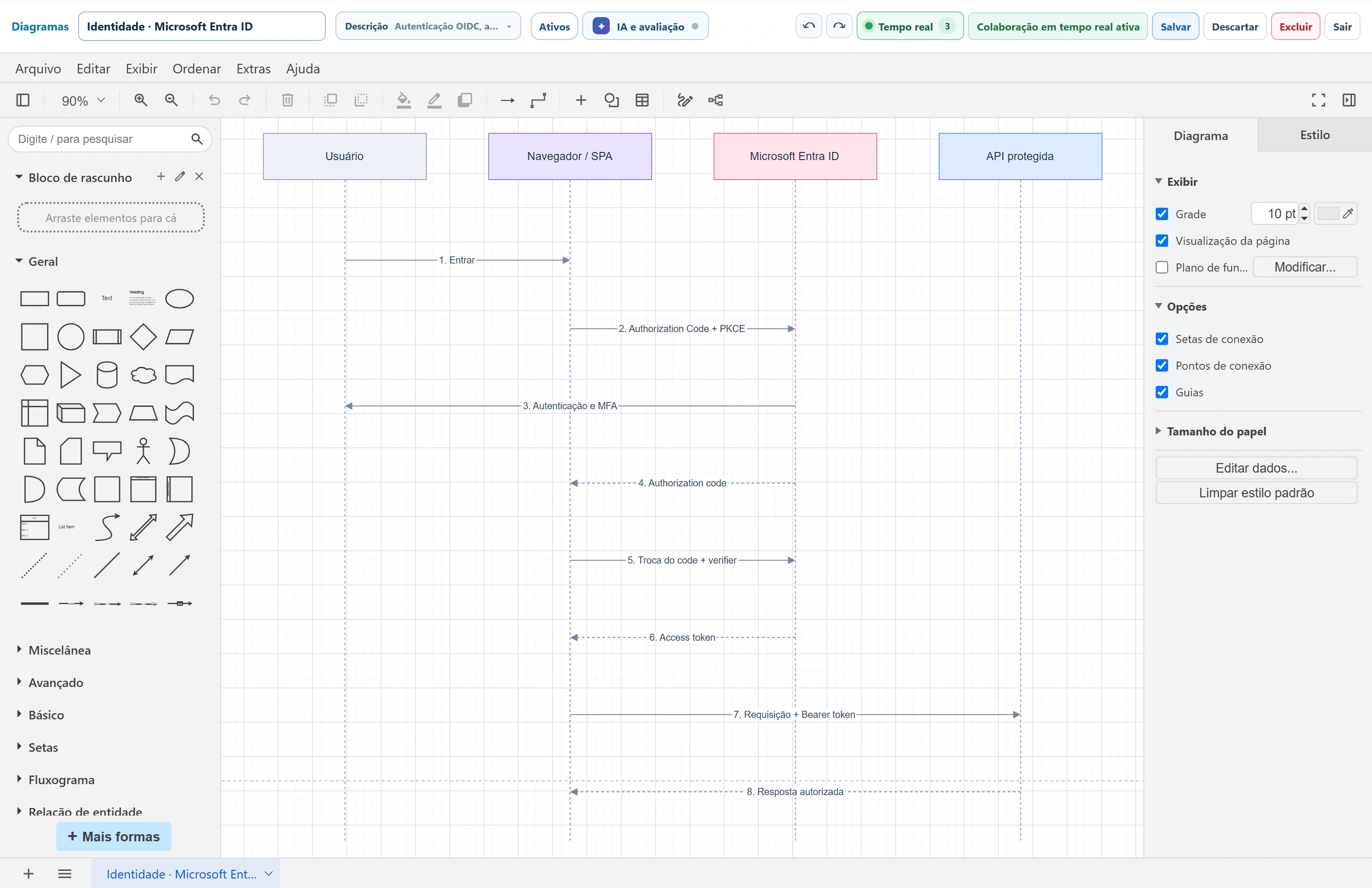1372x888 pixels.
Task: Open the fill color bucket tool
Action: (404, 101)
